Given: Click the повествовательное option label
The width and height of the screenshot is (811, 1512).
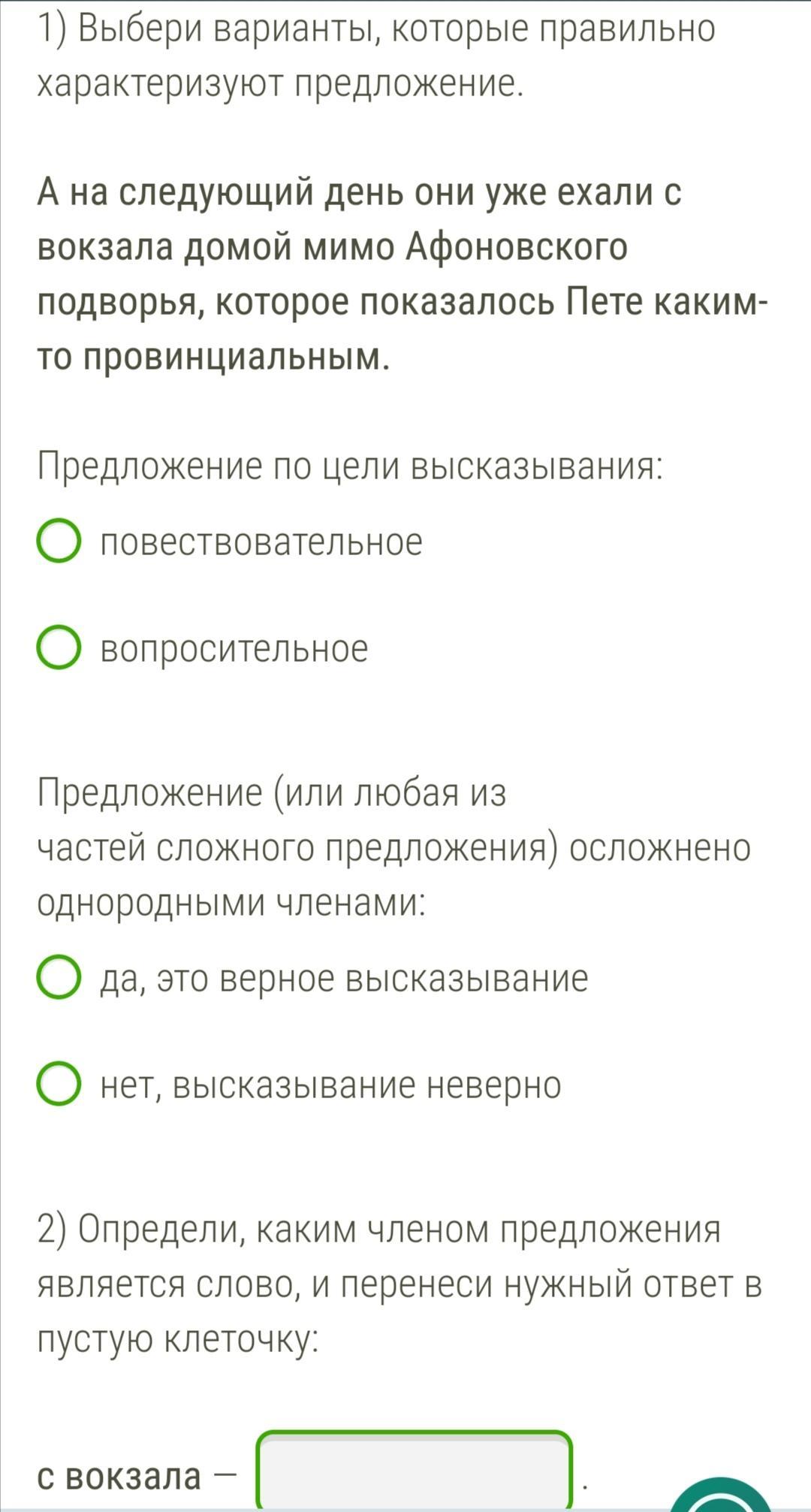Looking at the screenshot, I should [x=261, y=542].
